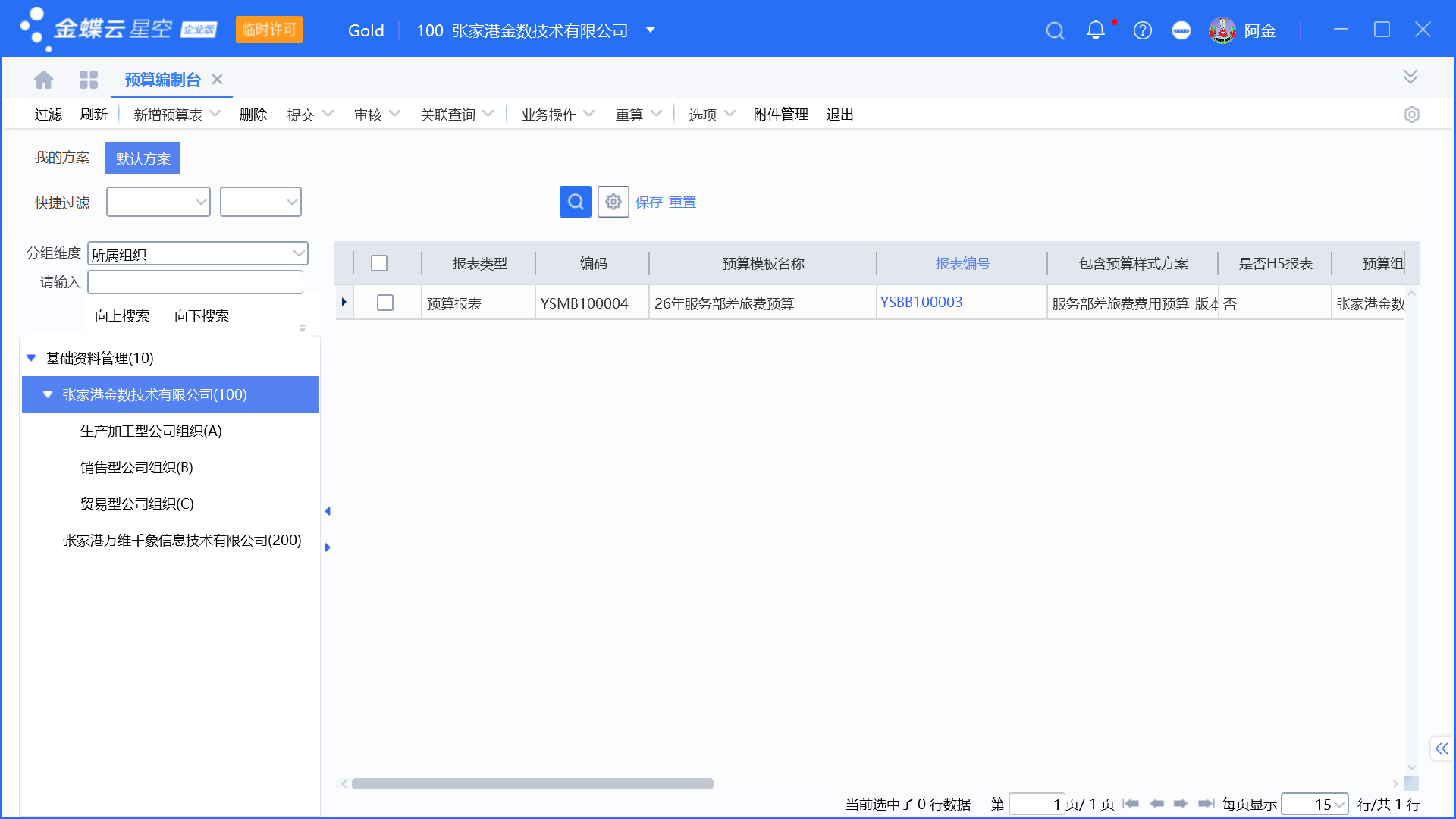
Task: Open toolbar settings gear on the right
Action: pyautogui.click(x=1411, y=115)
